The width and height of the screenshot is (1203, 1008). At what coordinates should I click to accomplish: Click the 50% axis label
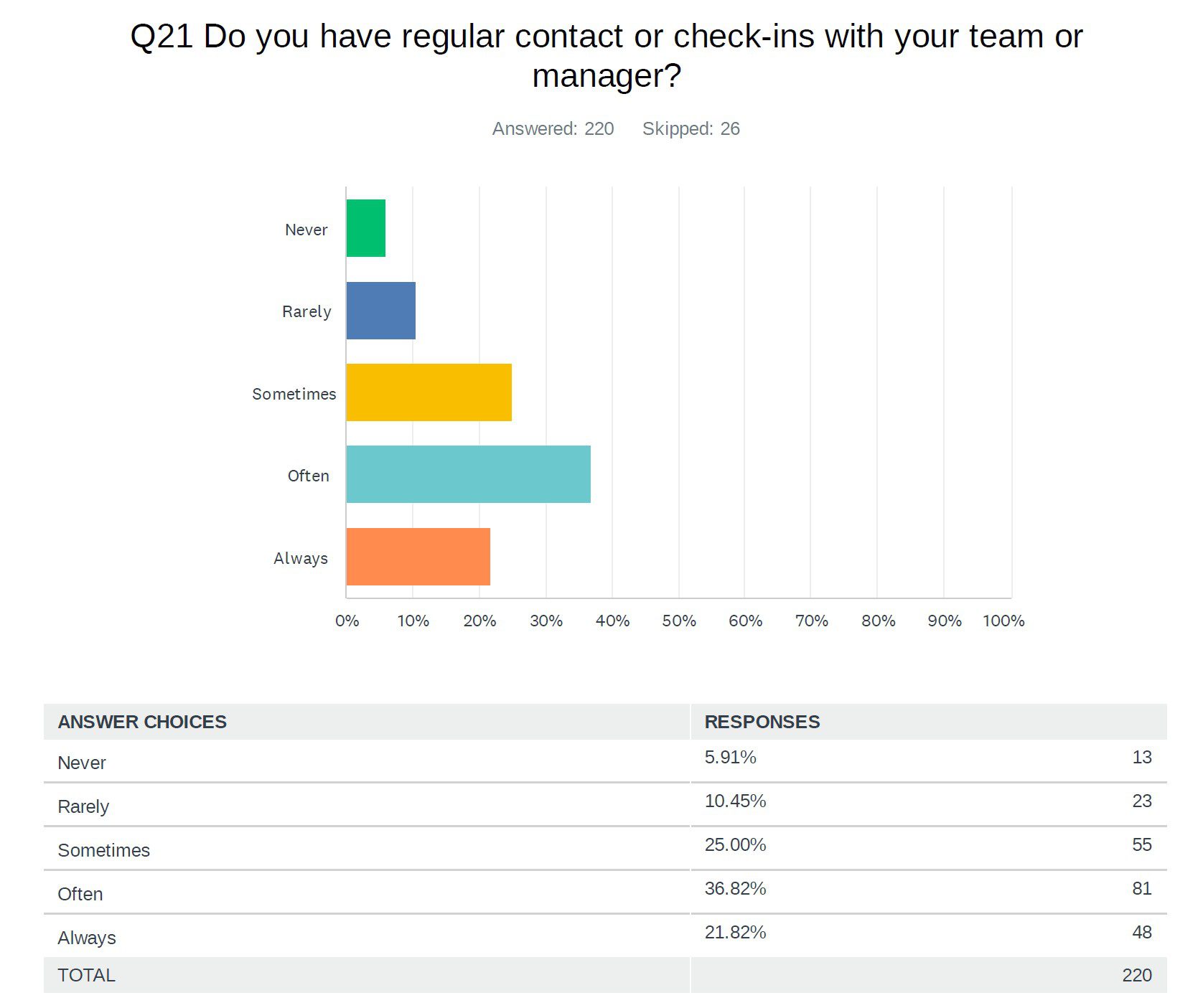679,621
